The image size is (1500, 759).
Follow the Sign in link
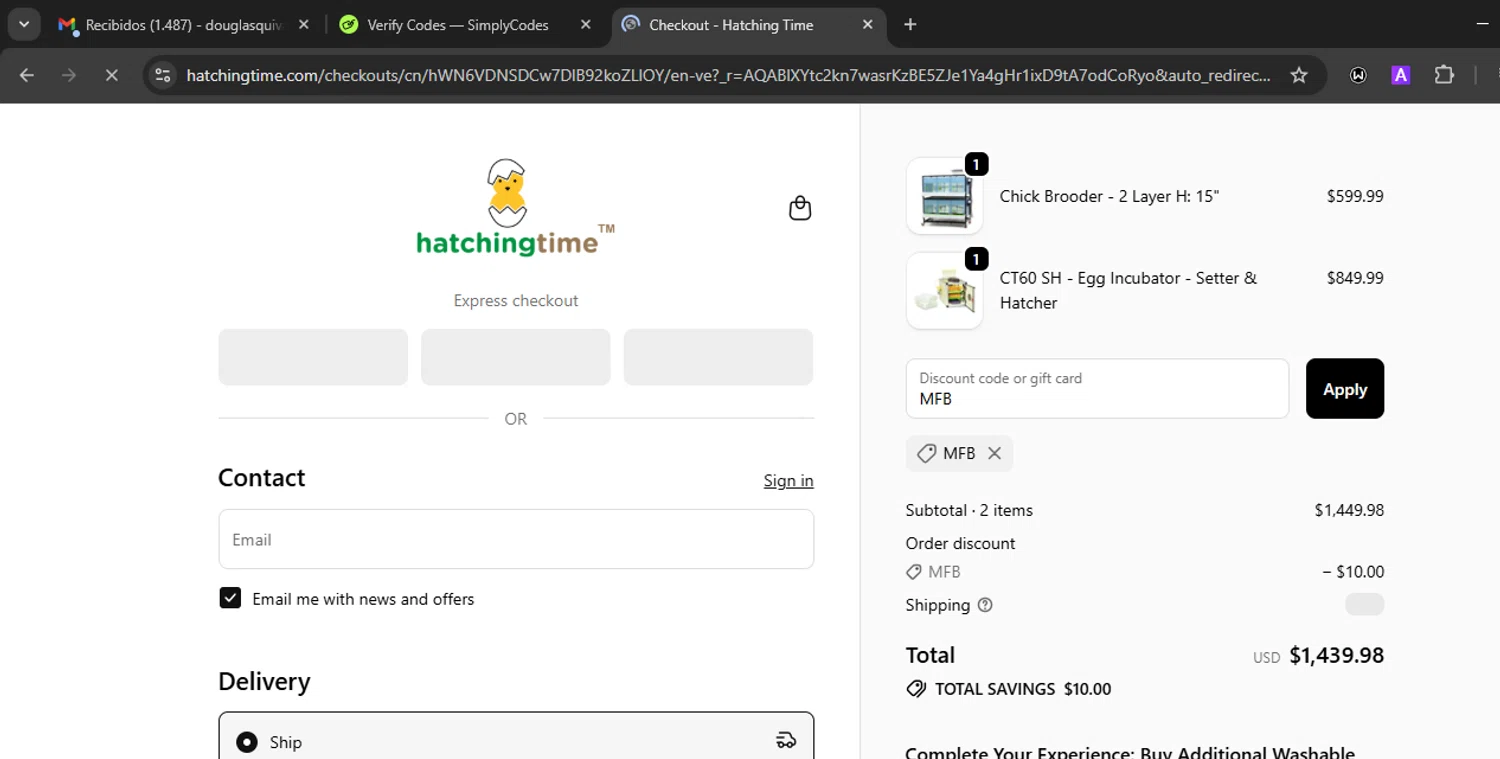click(789, 481)
